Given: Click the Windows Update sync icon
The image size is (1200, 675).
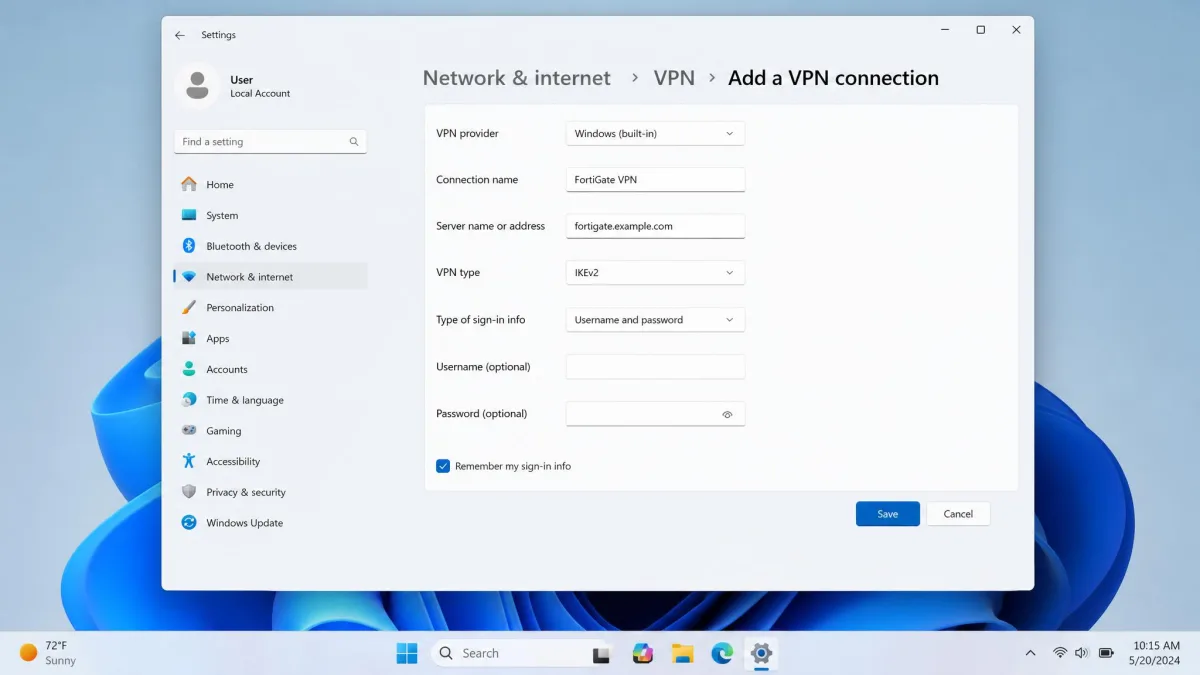Looking at the screenshot, I should point(189,523).
